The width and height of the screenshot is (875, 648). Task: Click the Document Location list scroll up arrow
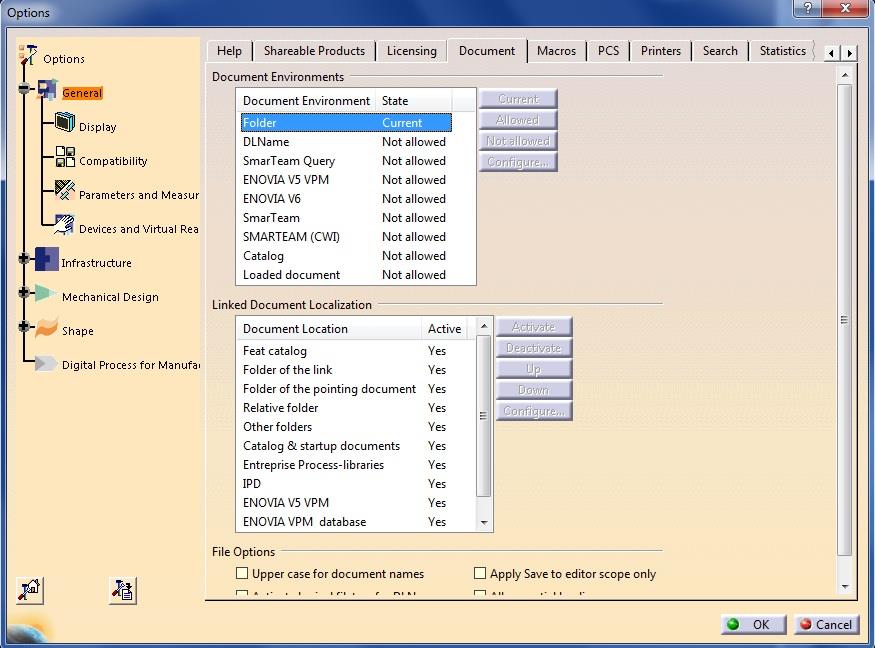coord(484,325)
